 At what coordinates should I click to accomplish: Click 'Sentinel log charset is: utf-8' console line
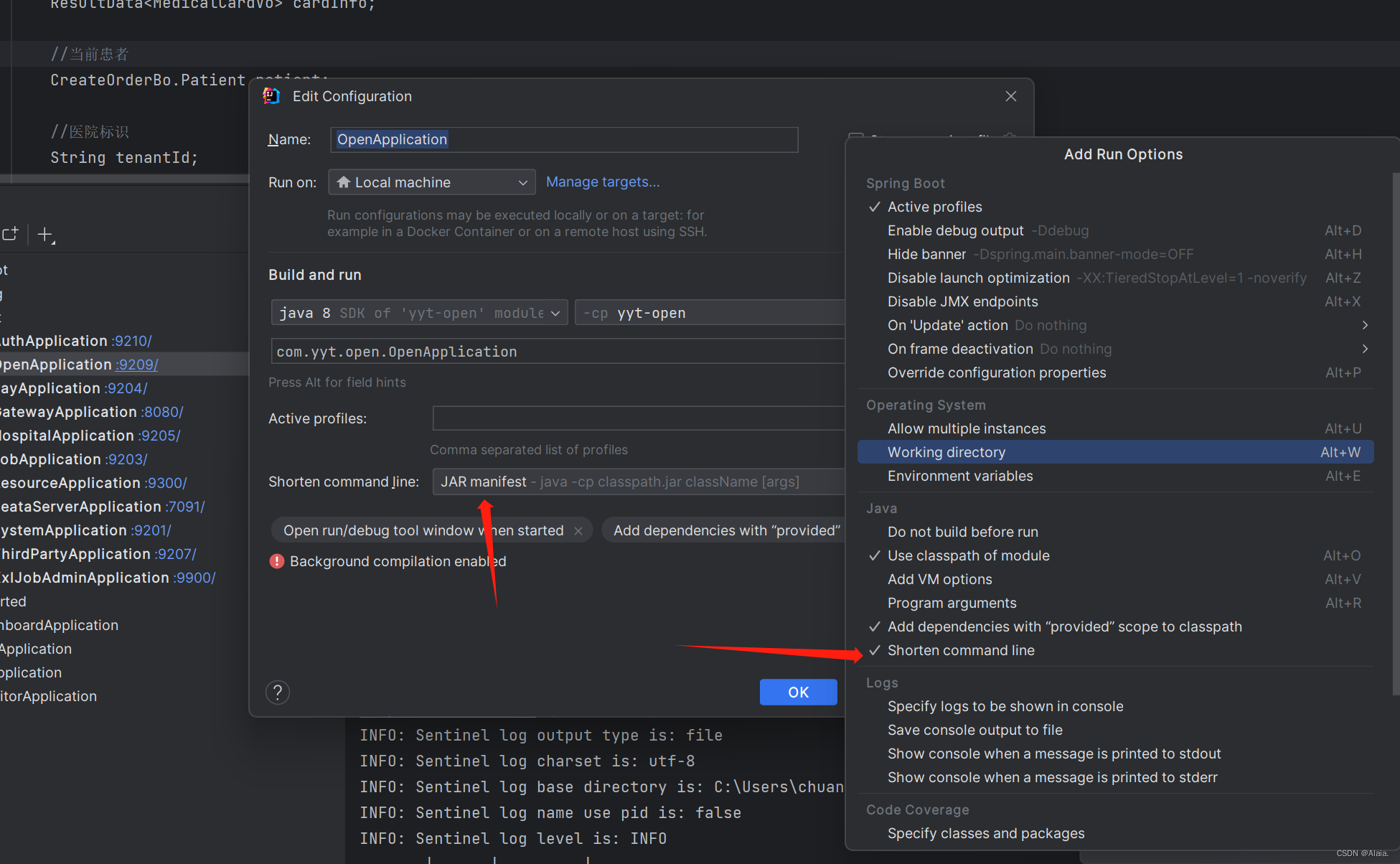pyautogui.click(x=527, y=761)
